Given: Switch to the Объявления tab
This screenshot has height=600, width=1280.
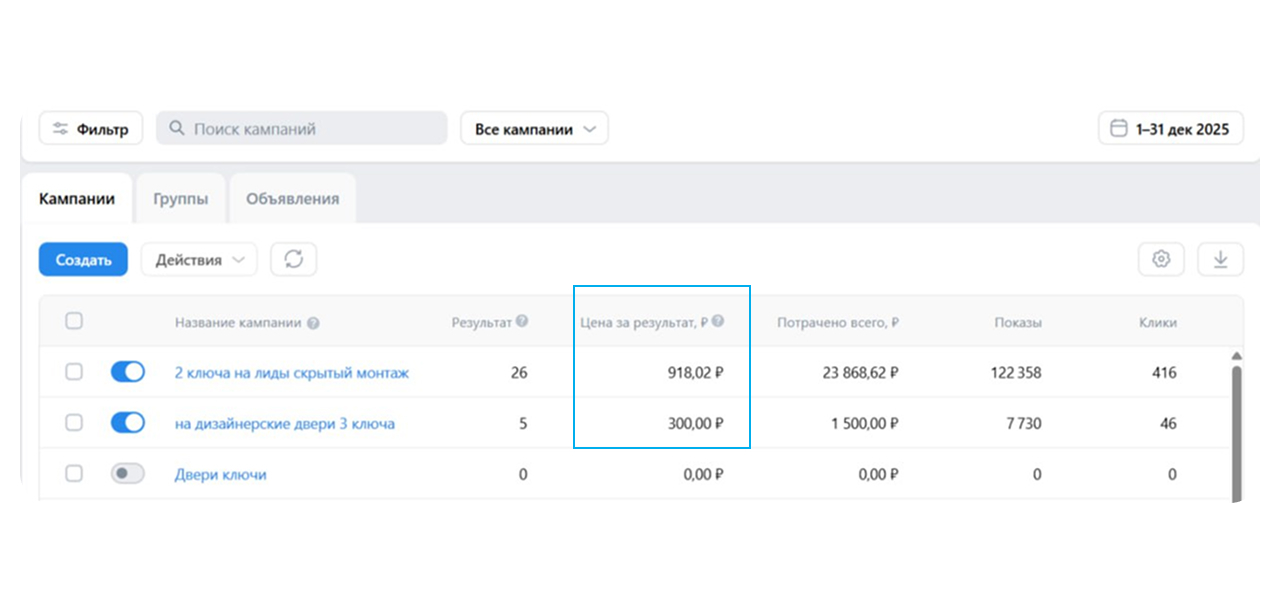Looking at the screenshot, I should point(292,198).
